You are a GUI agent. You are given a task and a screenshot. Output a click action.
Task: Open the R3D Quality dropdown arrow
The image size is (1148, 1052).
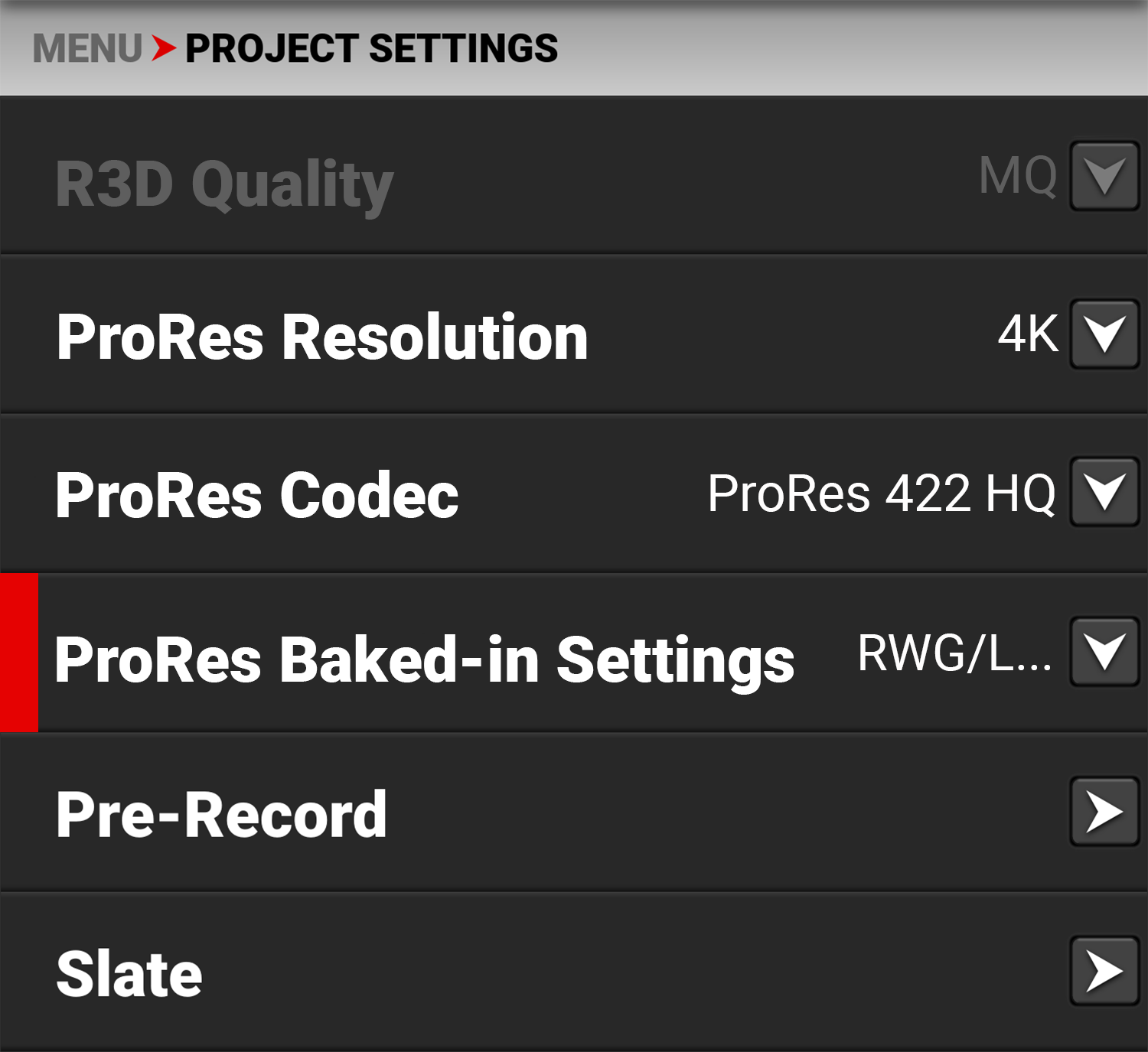1104,176
